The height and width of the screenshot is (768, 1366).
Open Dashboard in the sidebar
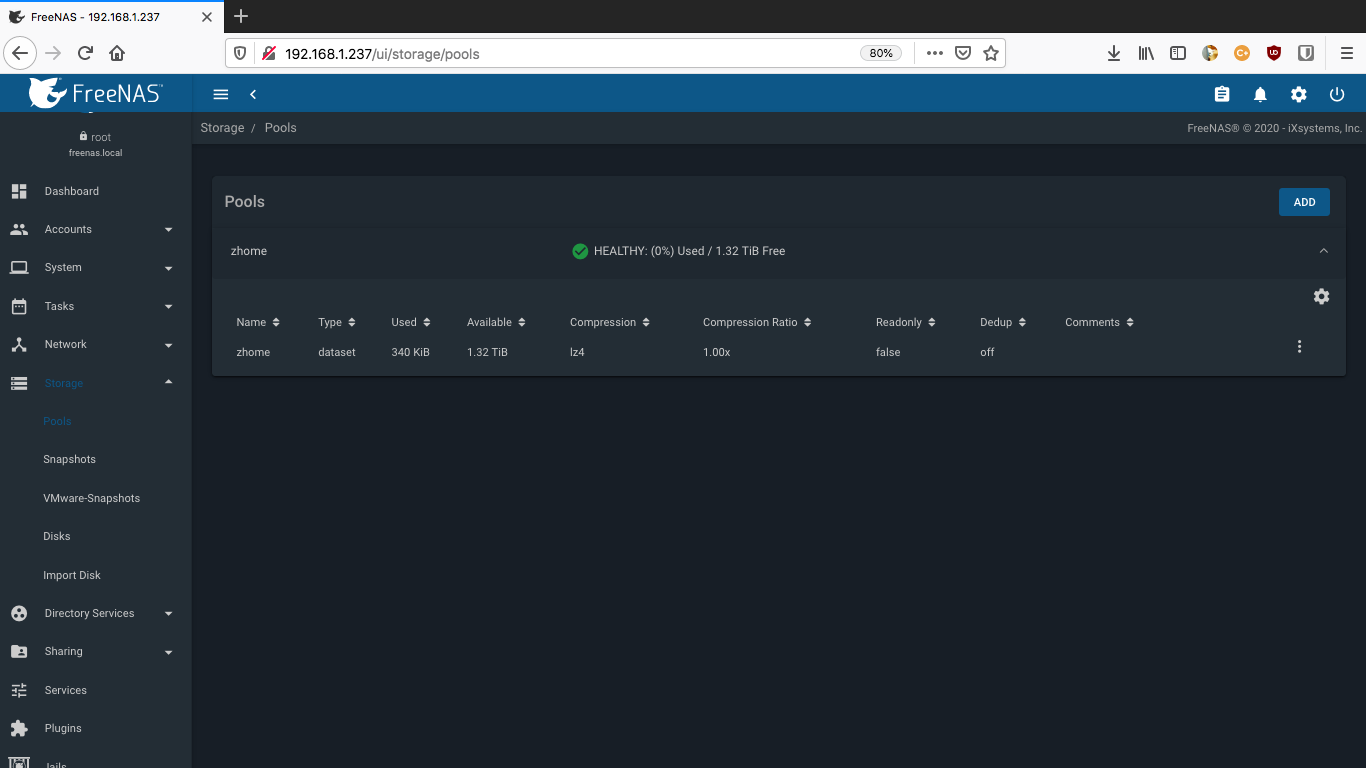coord(96,191)
